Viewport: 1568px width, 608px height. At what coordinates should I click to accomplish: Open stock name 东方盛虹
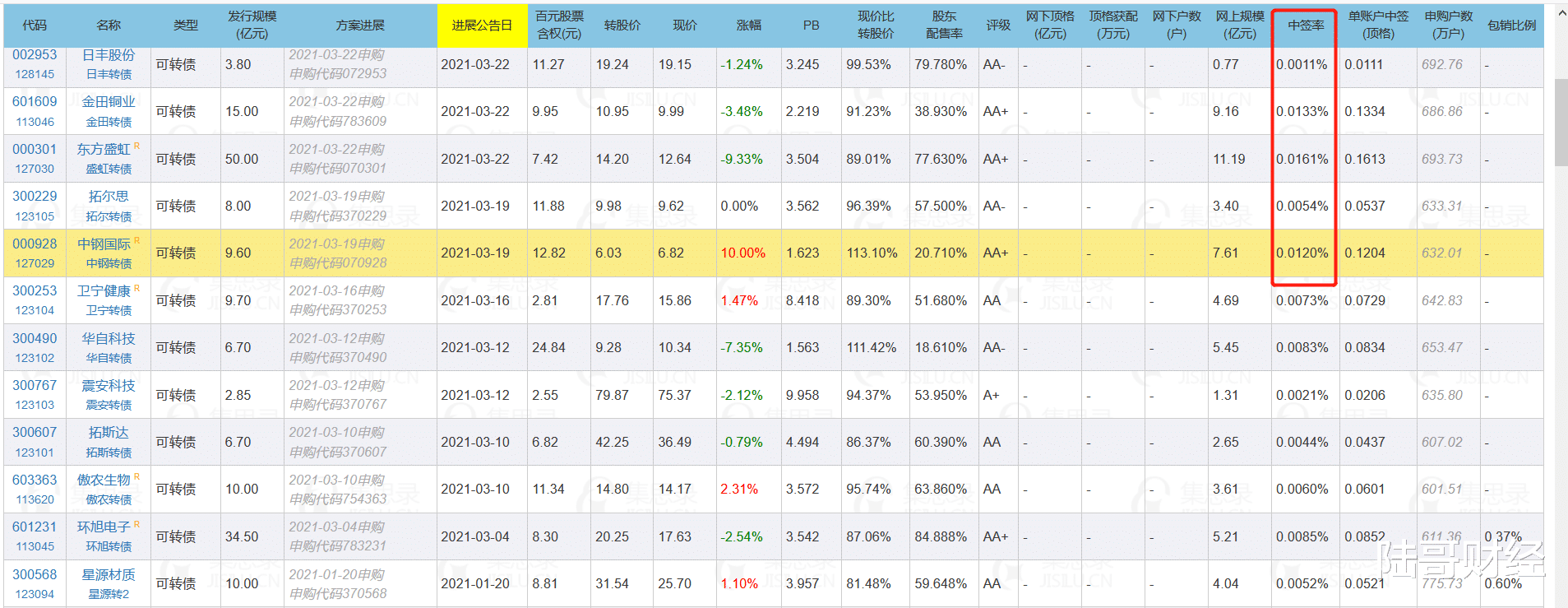[x=104, y=150]
